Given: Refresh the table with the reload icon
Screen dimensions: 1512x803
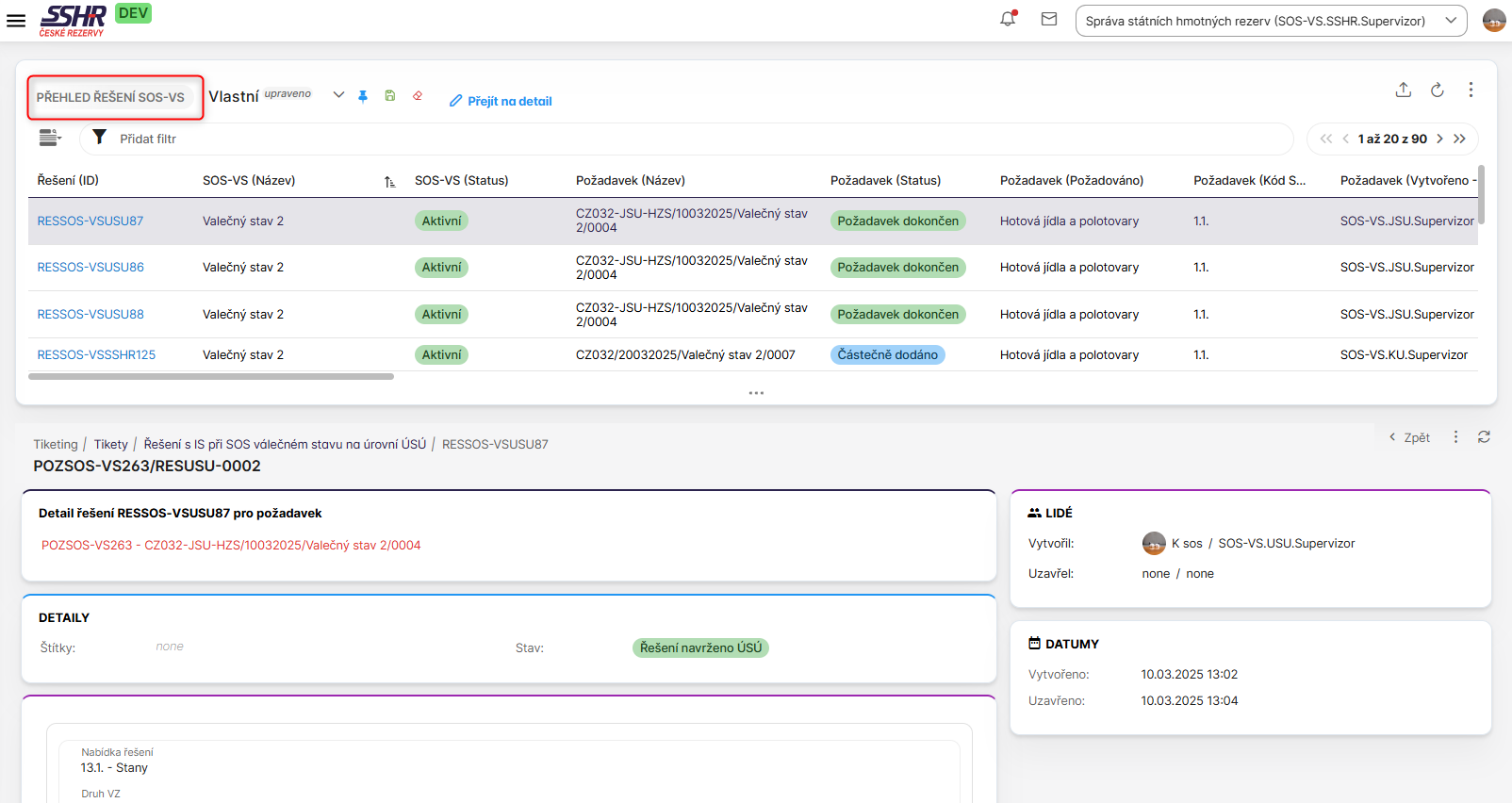Looking at the screenshot, I should [x=1437, y=90].
